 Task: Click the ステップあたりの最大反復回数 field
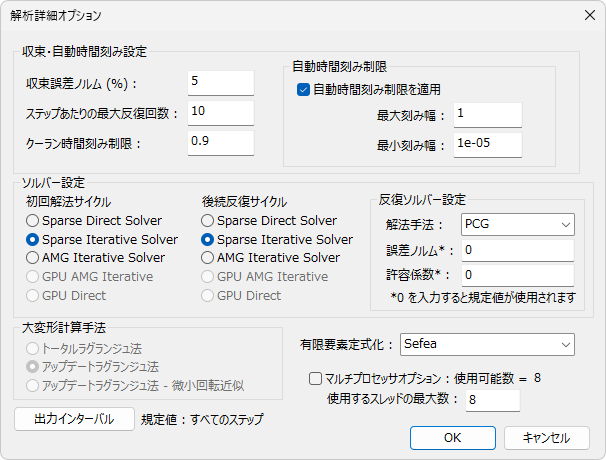(x=221, y=113)
